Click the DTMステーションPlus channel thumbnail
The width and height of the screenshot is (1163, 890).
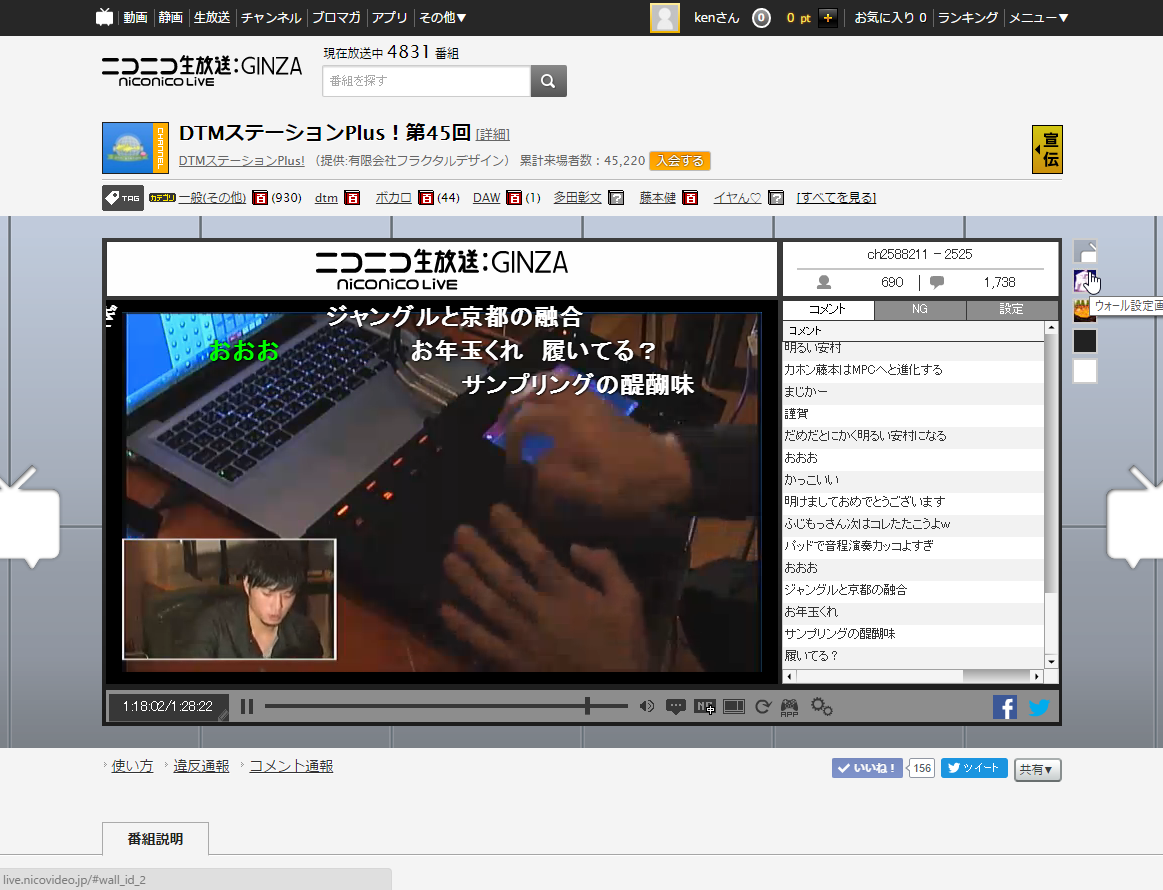(x=135, y=148)
